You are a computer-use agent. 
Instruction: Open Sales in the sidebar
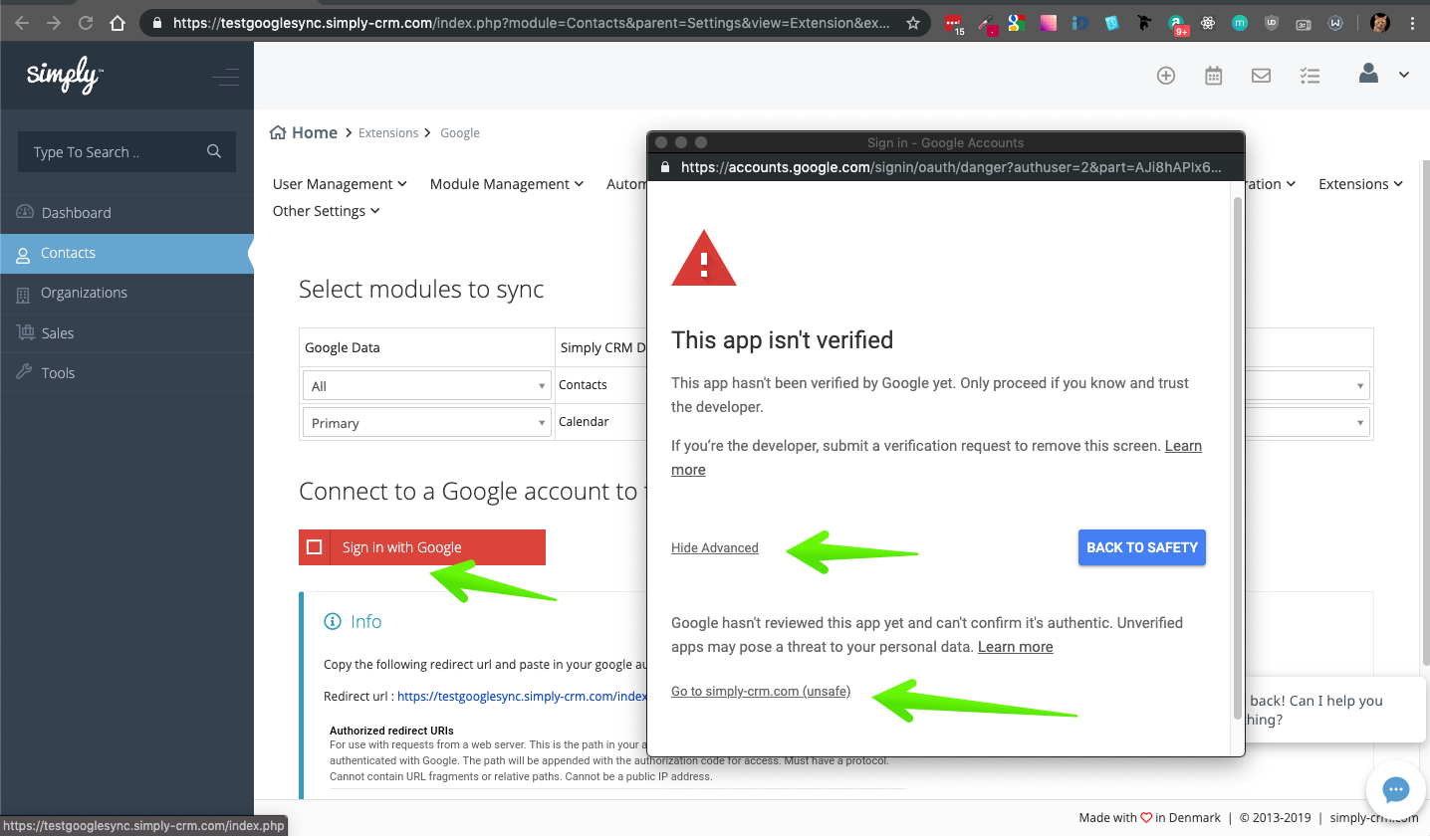click(126, 333)
